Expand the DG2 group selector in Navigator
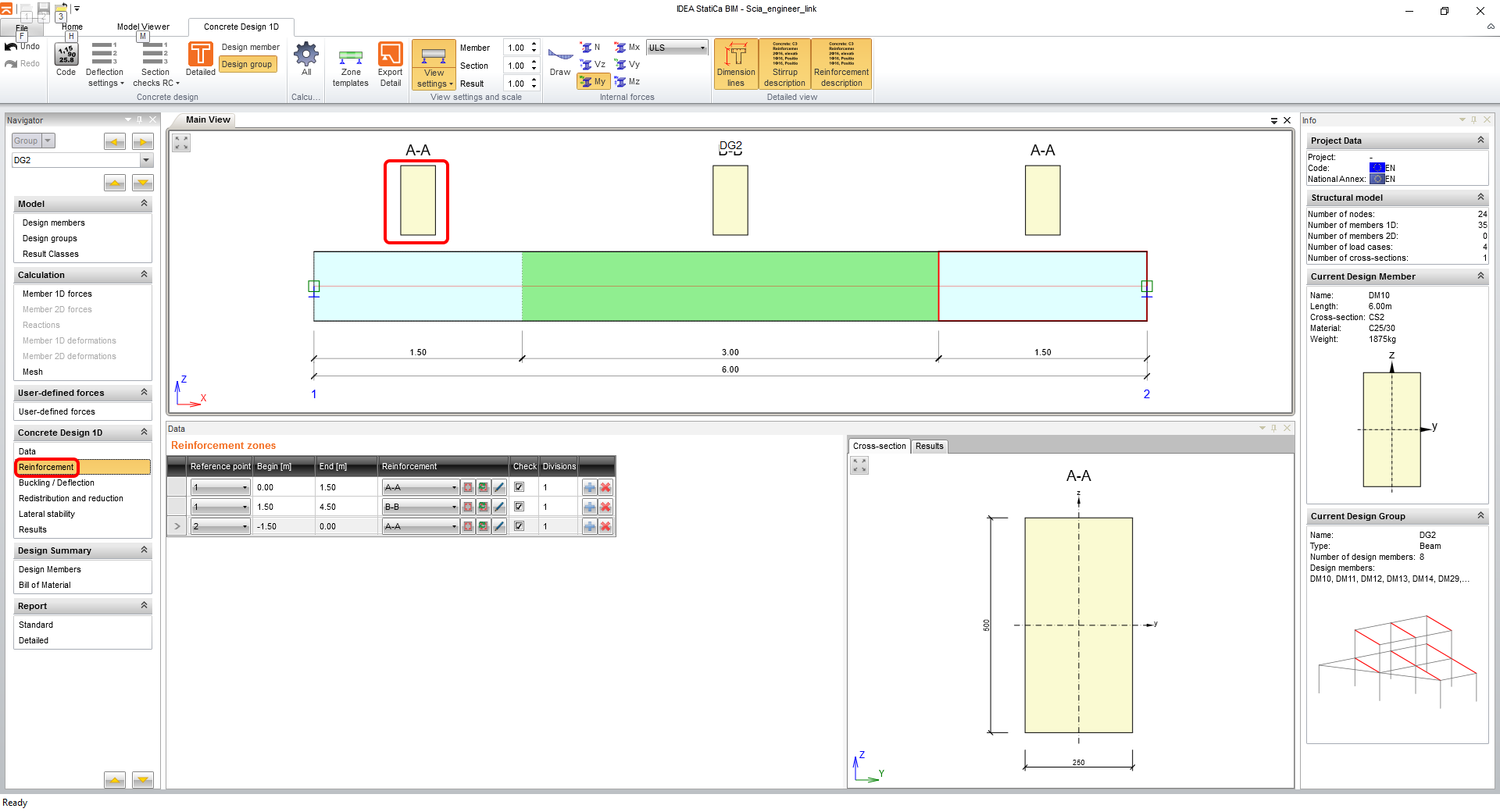 click(145, 160)
